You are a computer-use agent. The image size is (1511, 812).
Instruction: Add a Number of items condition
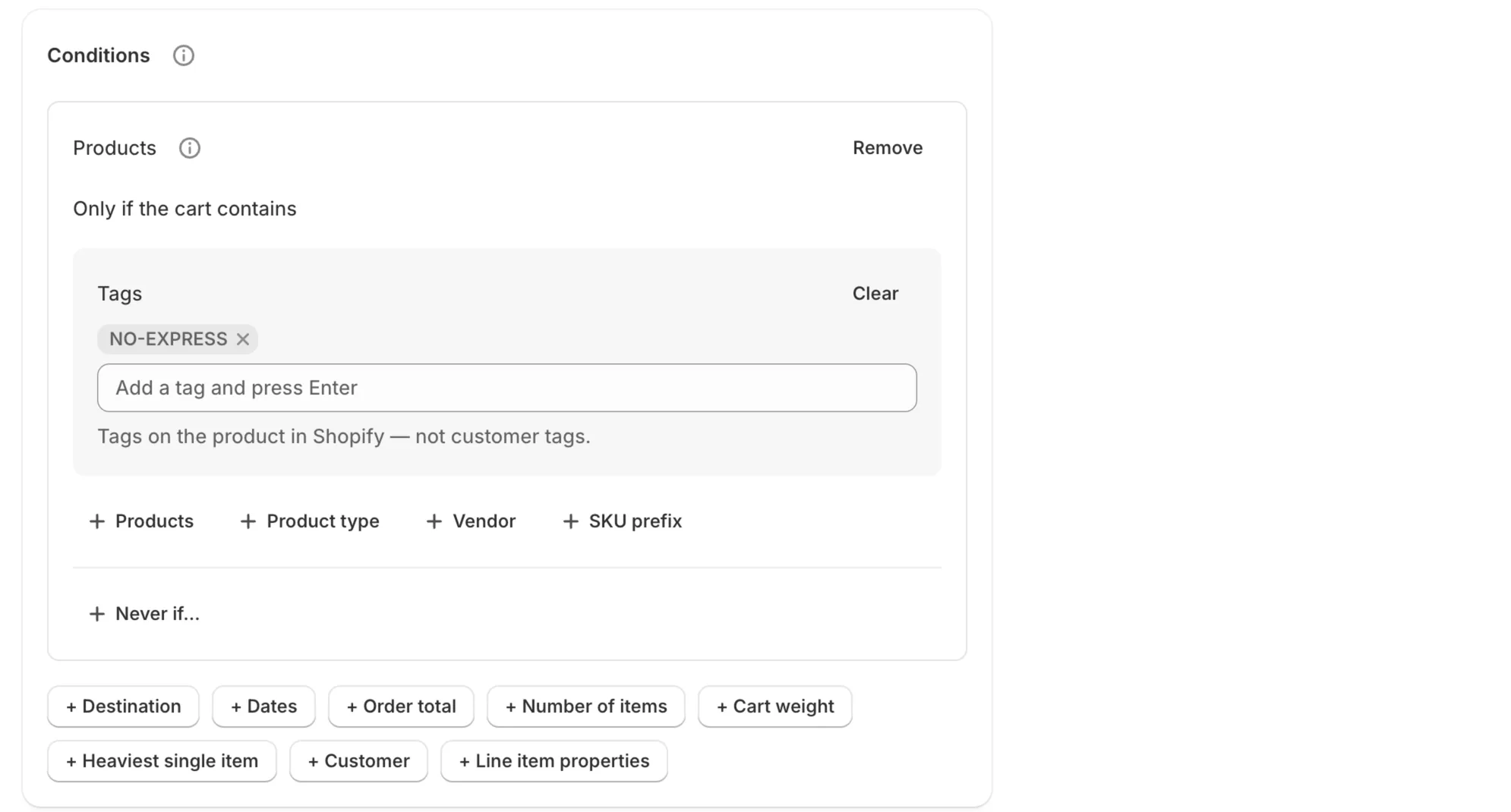(586, 707)
